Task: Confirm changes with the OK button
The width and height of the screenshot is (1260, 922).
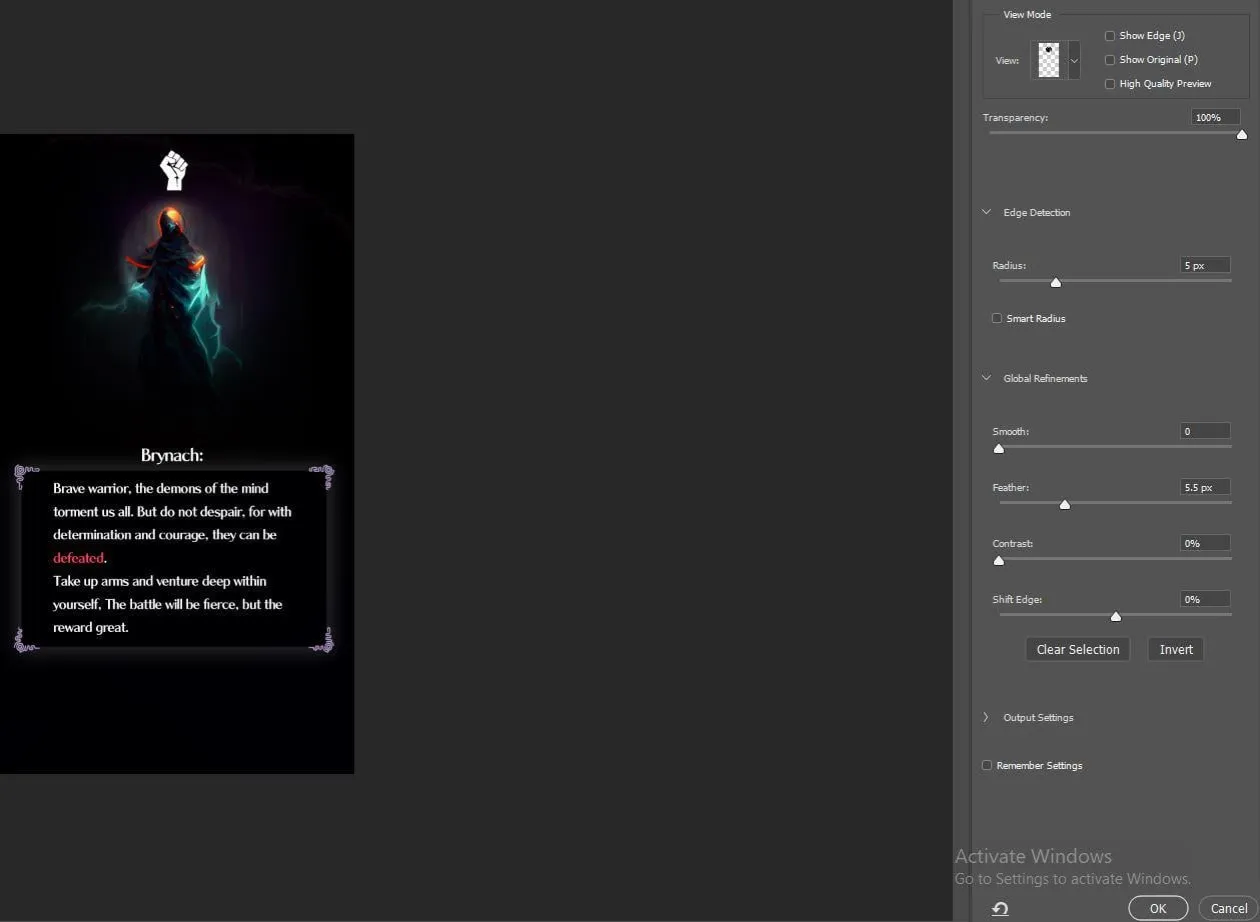Action: pos(1157,908)
